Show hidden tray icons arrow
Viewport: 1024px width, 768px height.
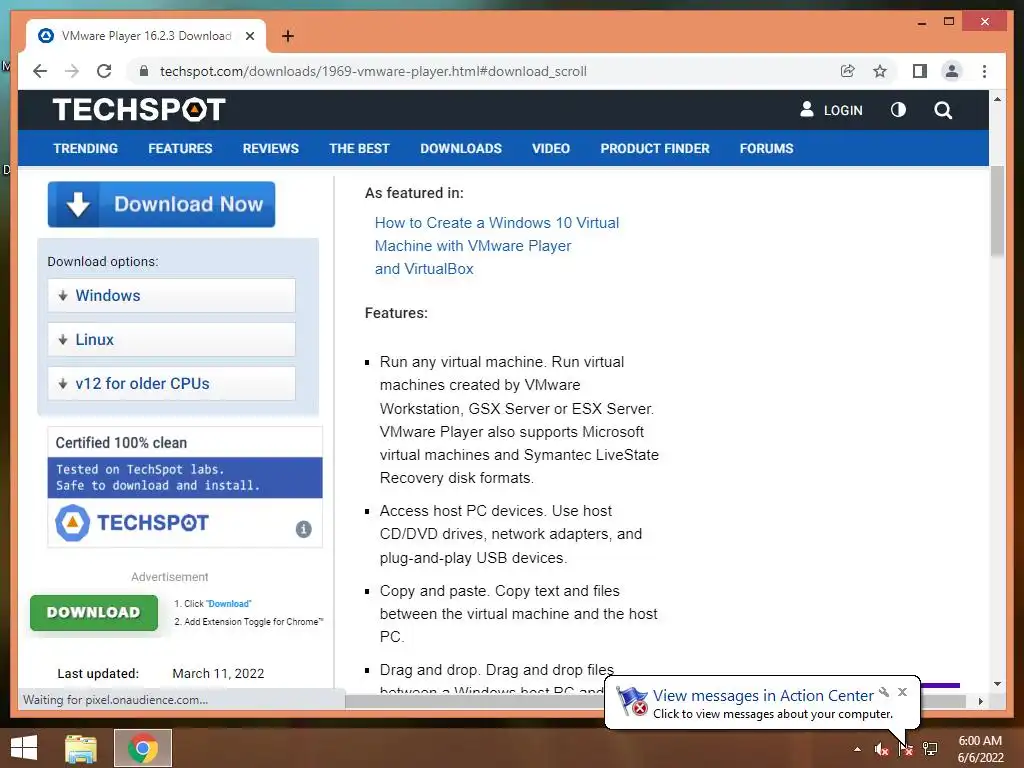coord(857,749)
